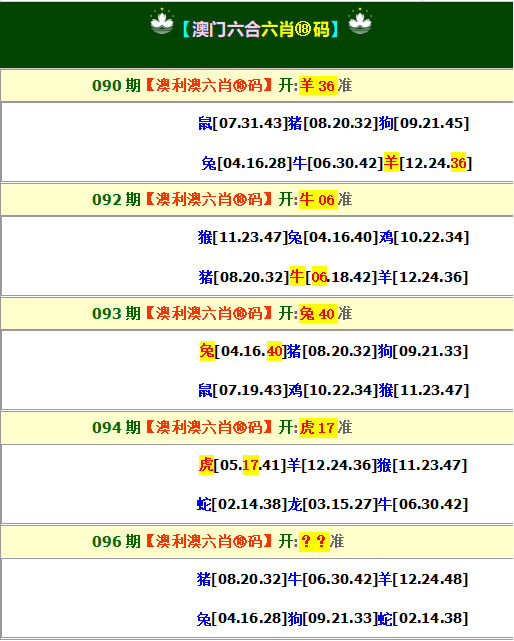
Task: Select the 090 期 period label
Action: click(x=117, y=85)
